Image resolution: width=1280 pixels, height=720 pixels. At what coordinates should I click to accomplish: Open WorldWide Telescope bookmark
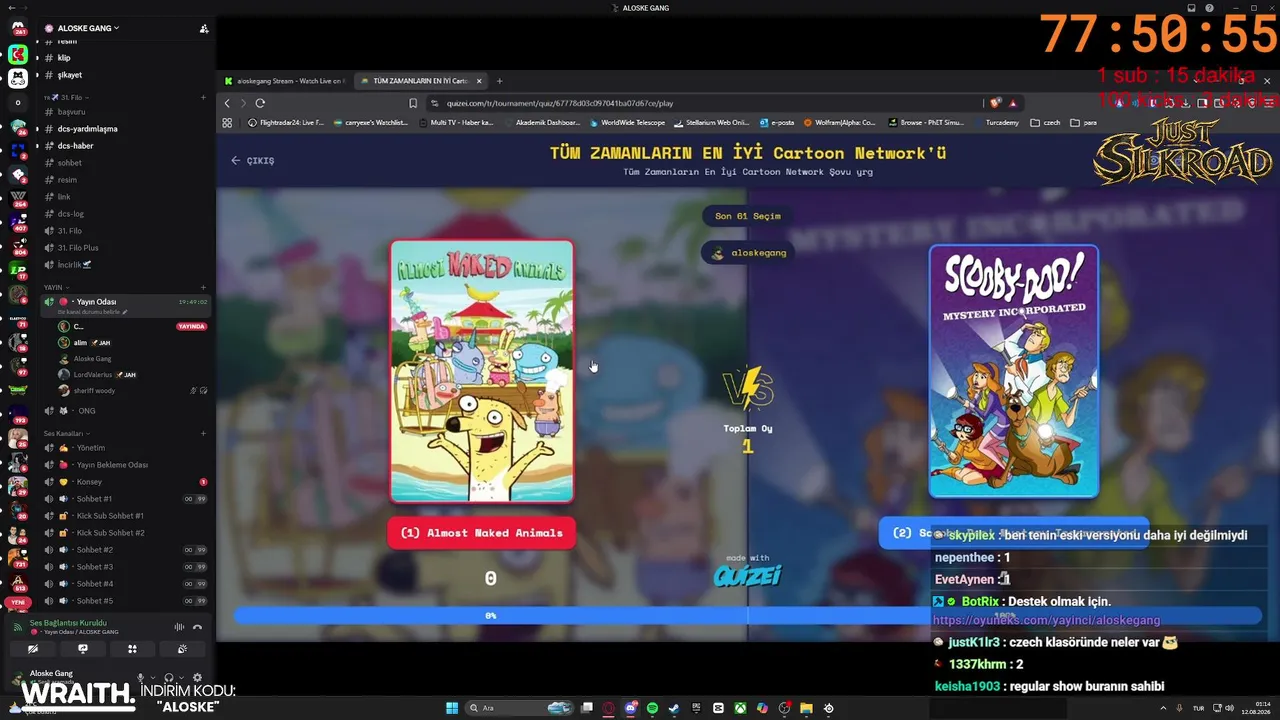[627, 123]
